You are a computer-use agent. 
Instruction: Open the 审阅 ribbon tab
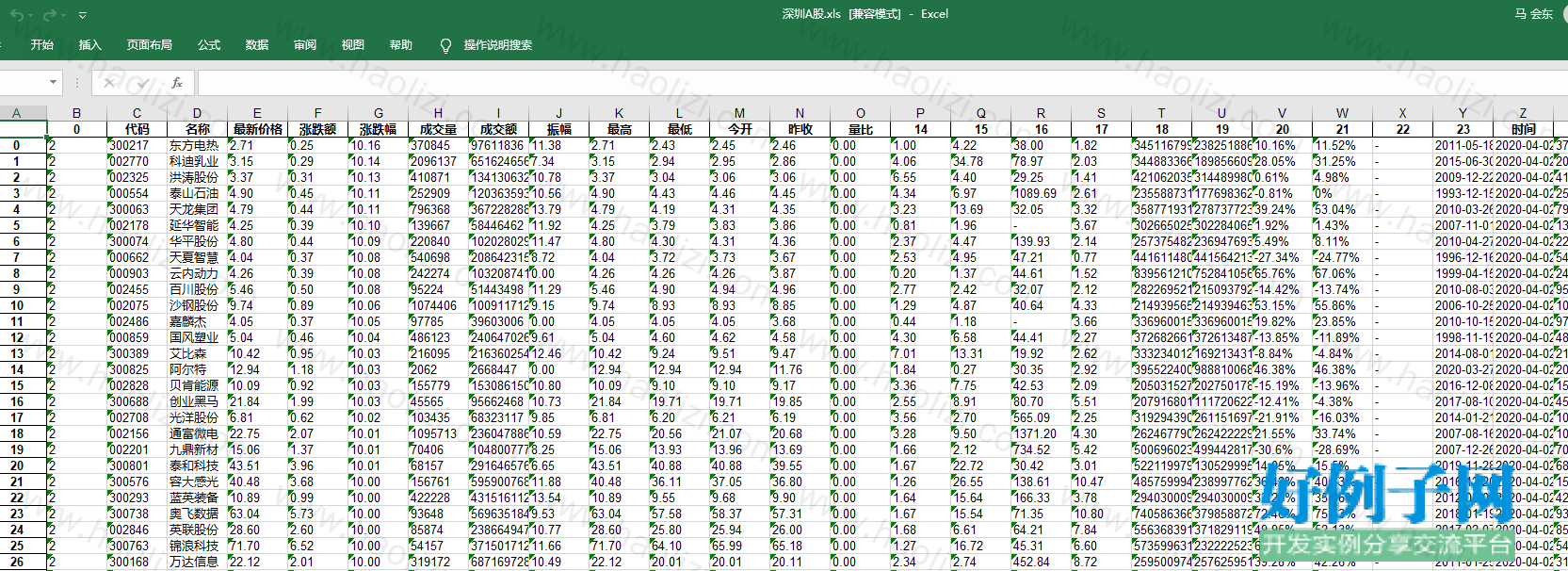pos(305,45)
